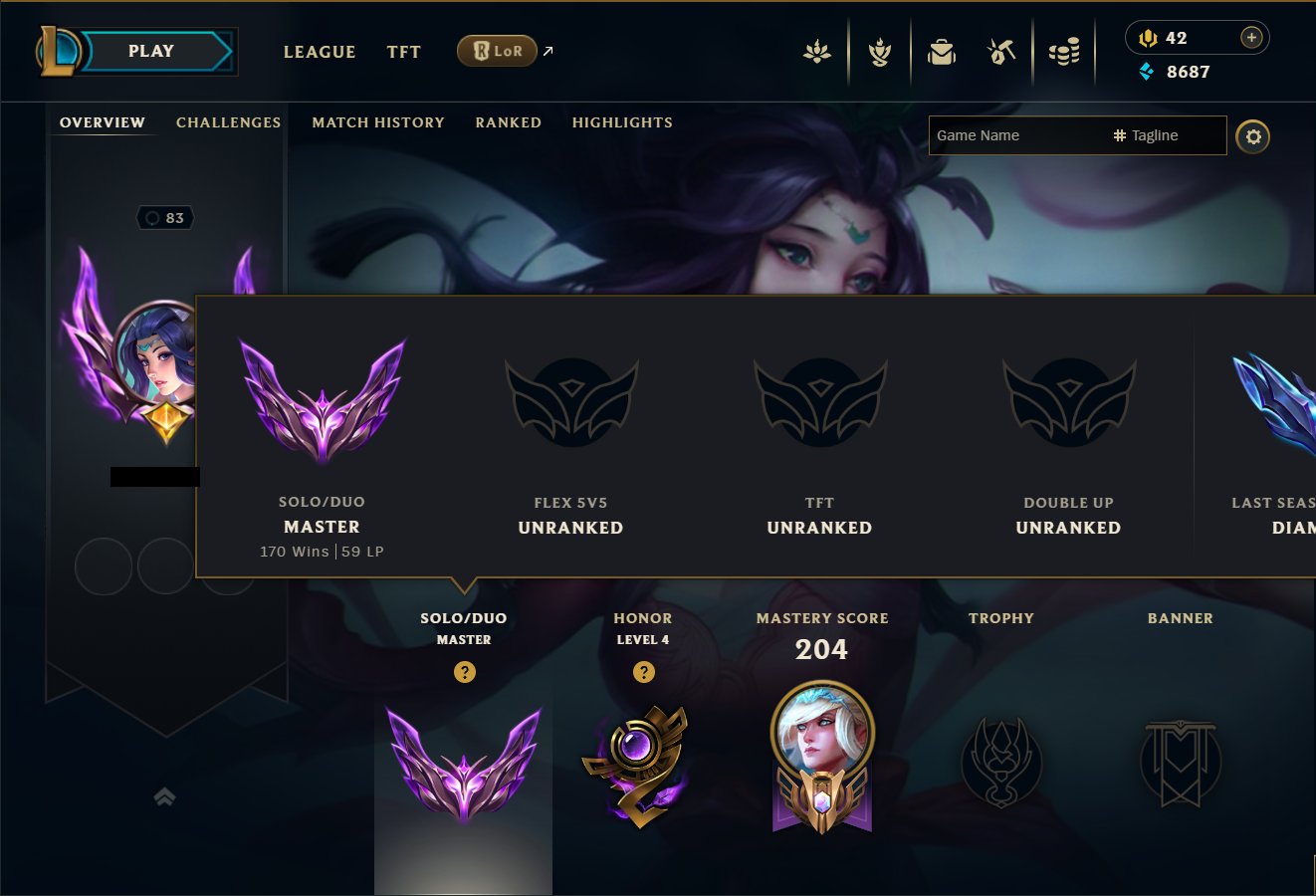Click the Honor question mark icon
The height and width of the screenshot is (896, 1316).
tap(644, 672)
